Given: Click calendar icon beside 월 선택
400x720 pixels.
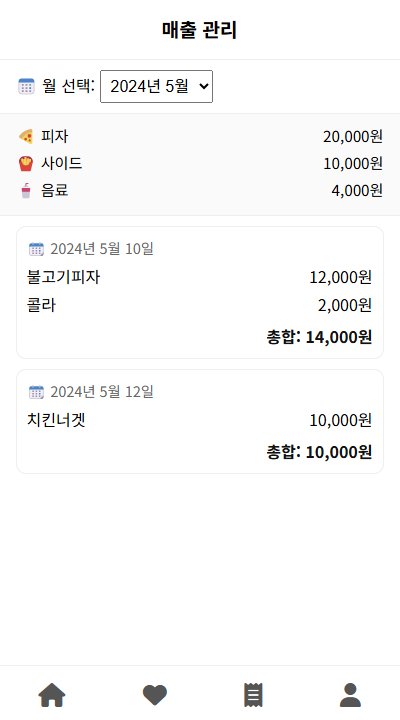Looking at the screenshot, I should pyautogui.click(x=26, y=86).
